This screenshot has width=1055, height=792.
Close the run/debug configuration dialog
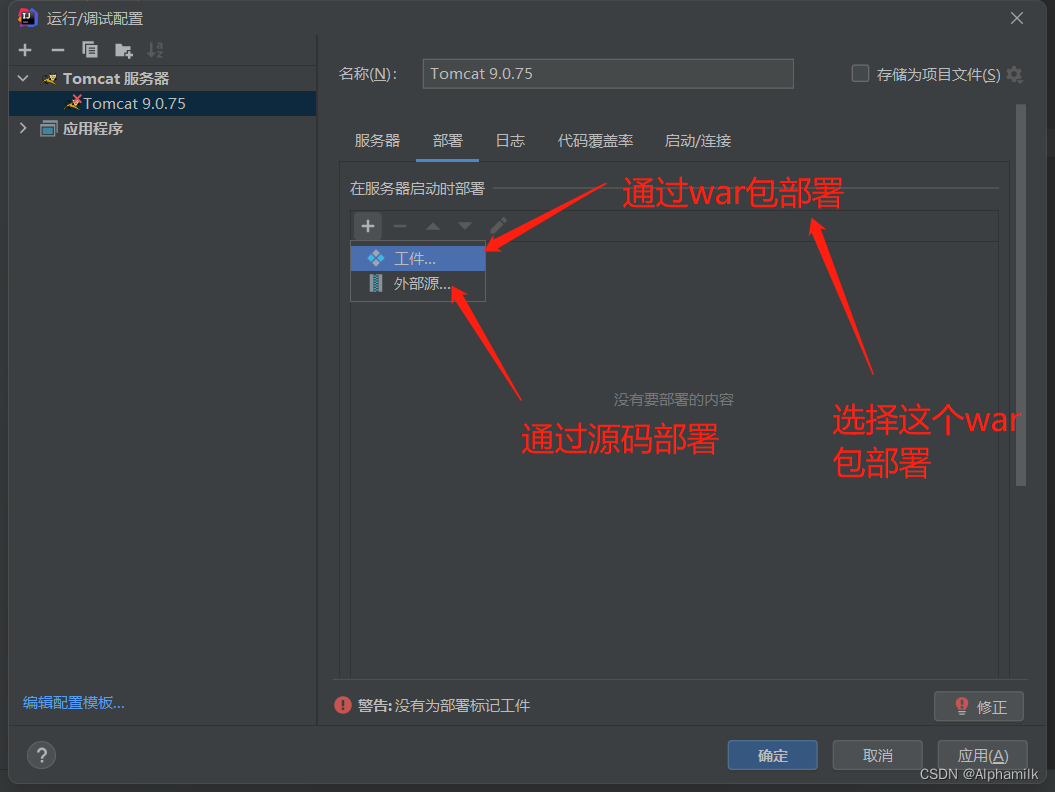(x=1017, y=18)
